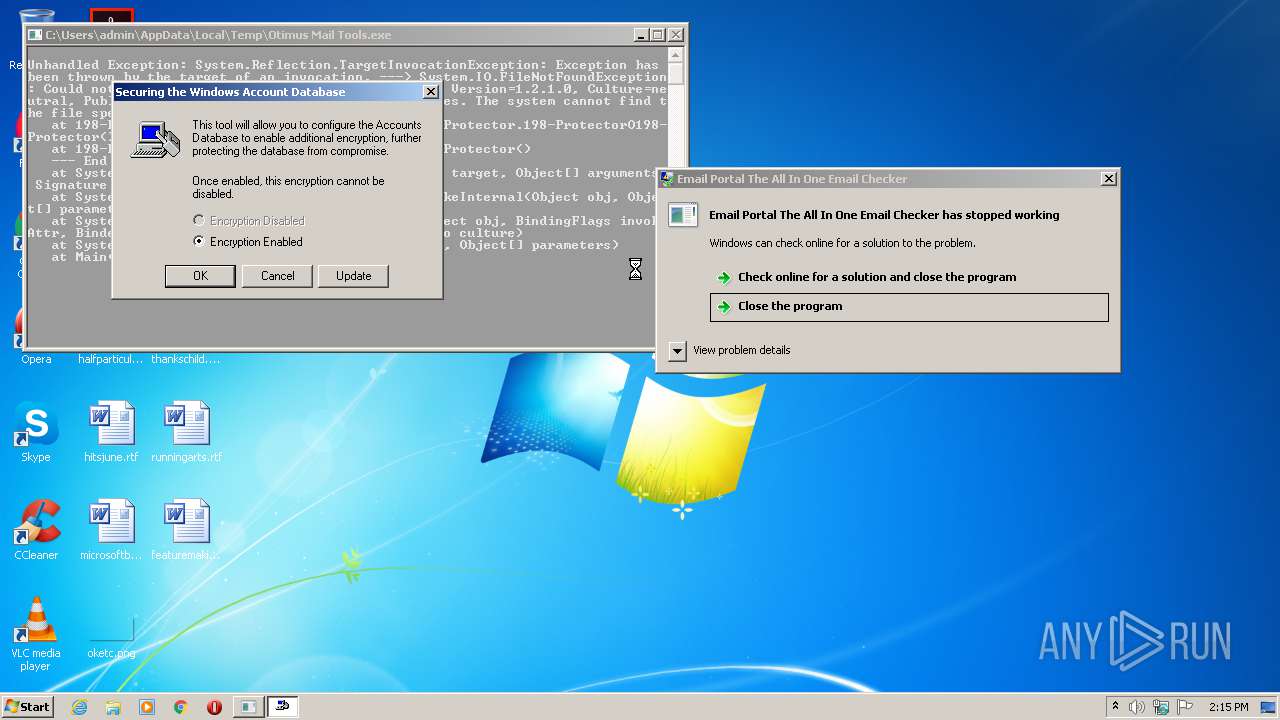
Task: Click the Update button in the Account Database dialog
Action: 353,276
